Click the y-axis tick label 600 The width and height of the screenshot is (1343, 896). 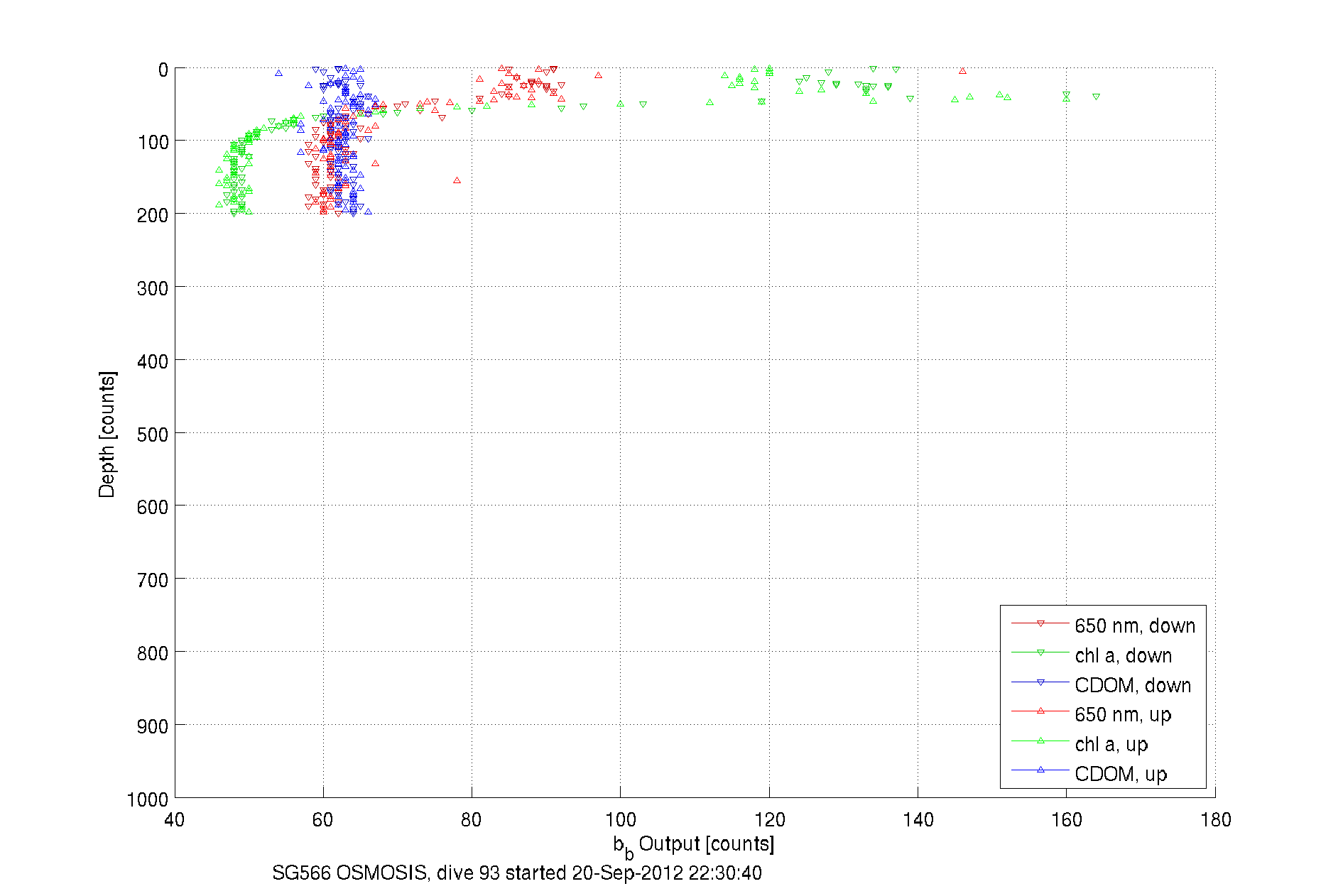coord(153,507)
